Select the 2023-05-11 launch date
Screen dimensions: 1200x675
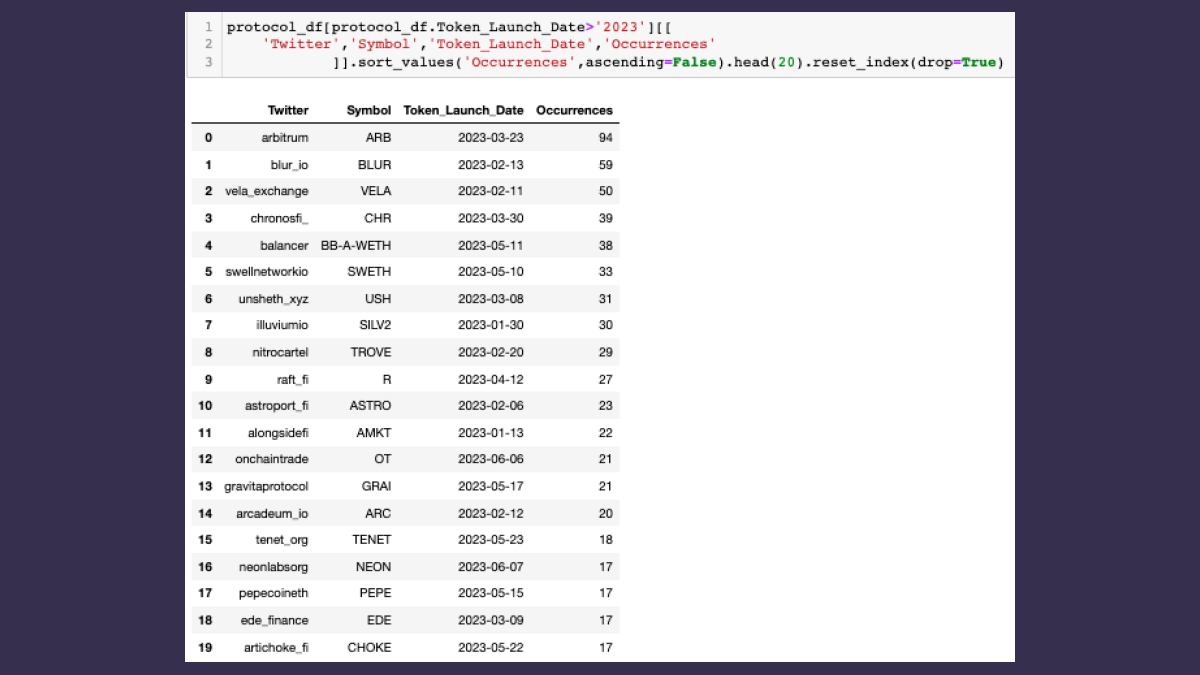[491, 245]
